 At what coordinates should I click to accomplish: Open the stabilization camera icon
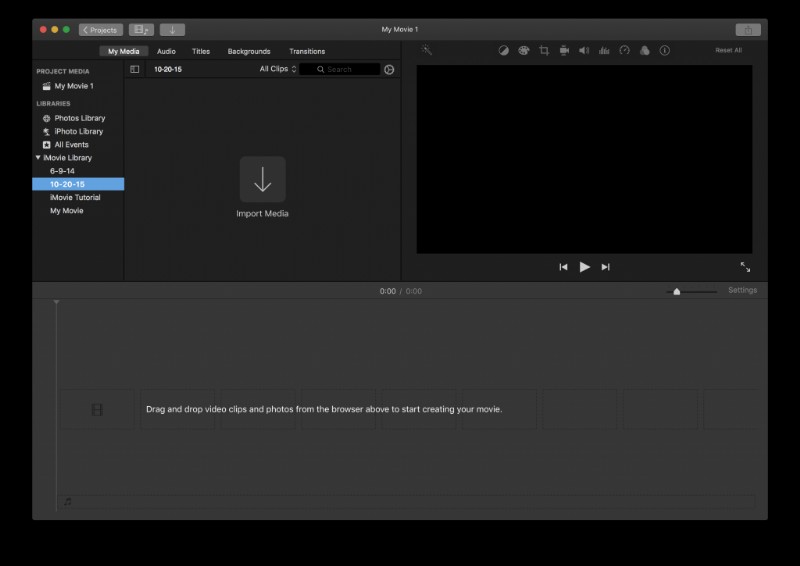pyautogui.click(x=564, y=51)
